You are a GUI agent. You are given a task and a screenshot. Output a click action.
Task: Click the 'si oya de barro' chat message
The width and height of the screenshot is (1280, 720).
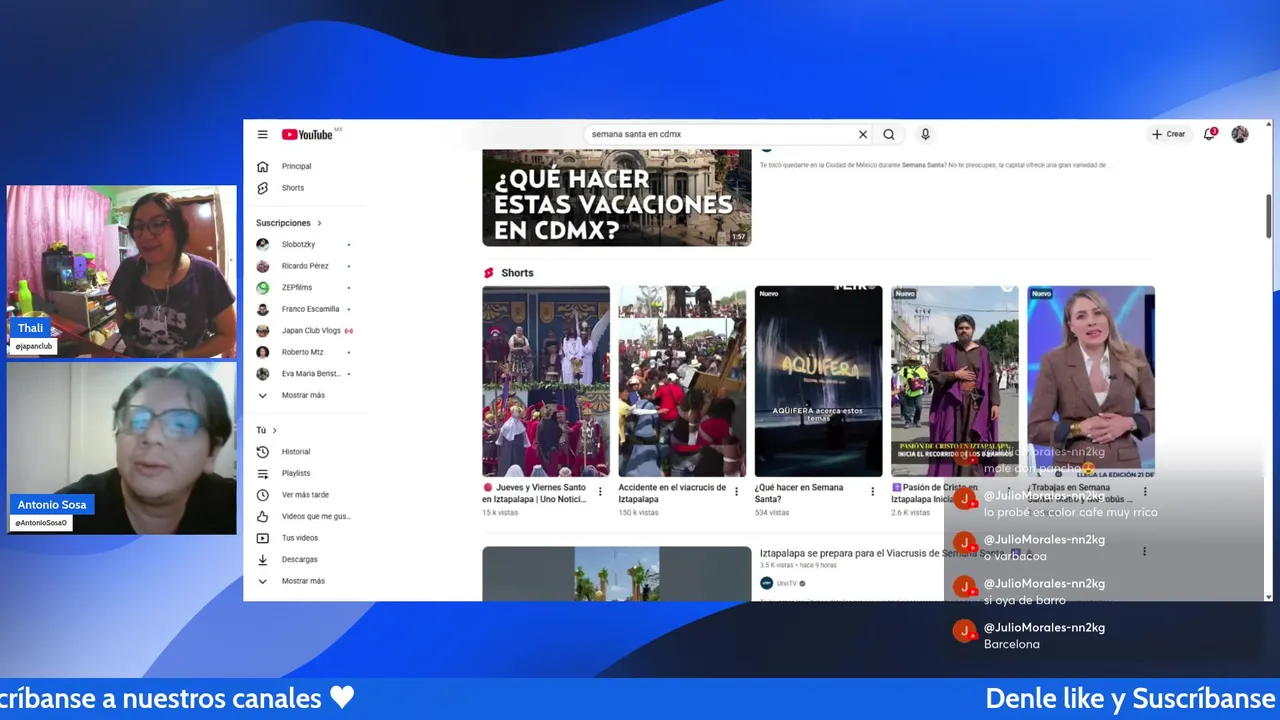pos(1025,600)
